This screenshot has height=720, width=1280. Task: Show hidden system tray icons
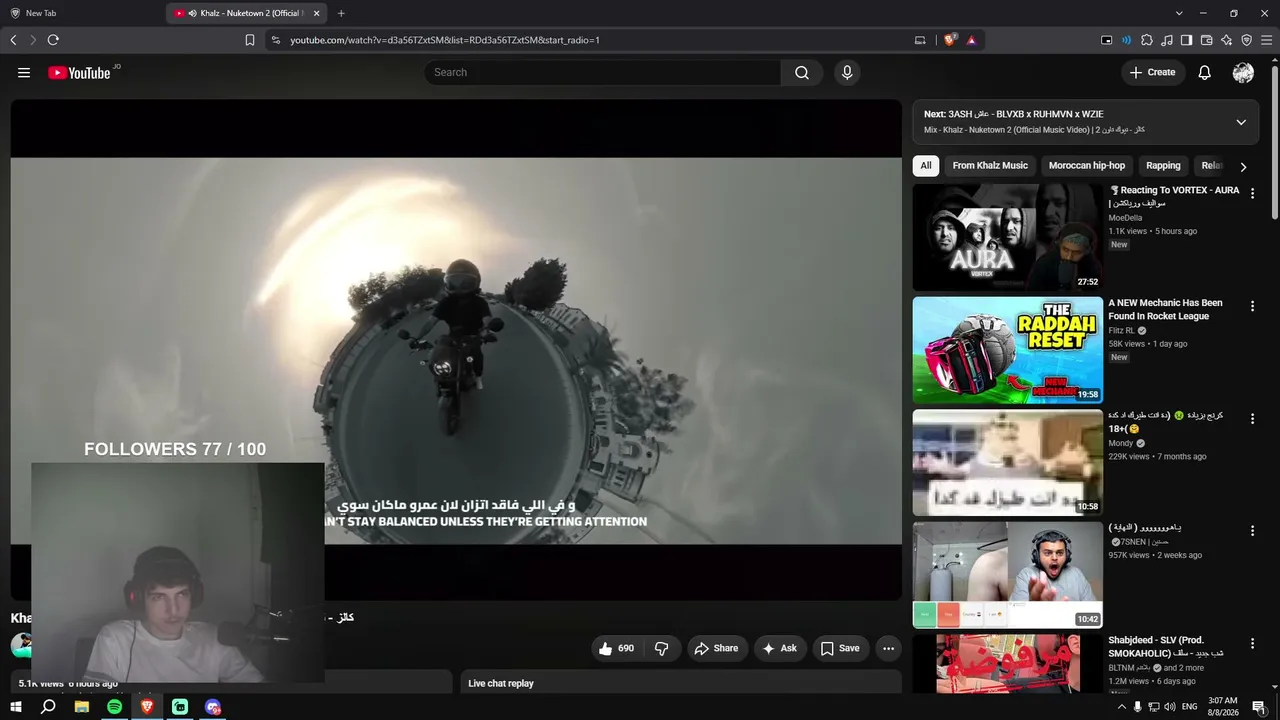point(1121,707)
